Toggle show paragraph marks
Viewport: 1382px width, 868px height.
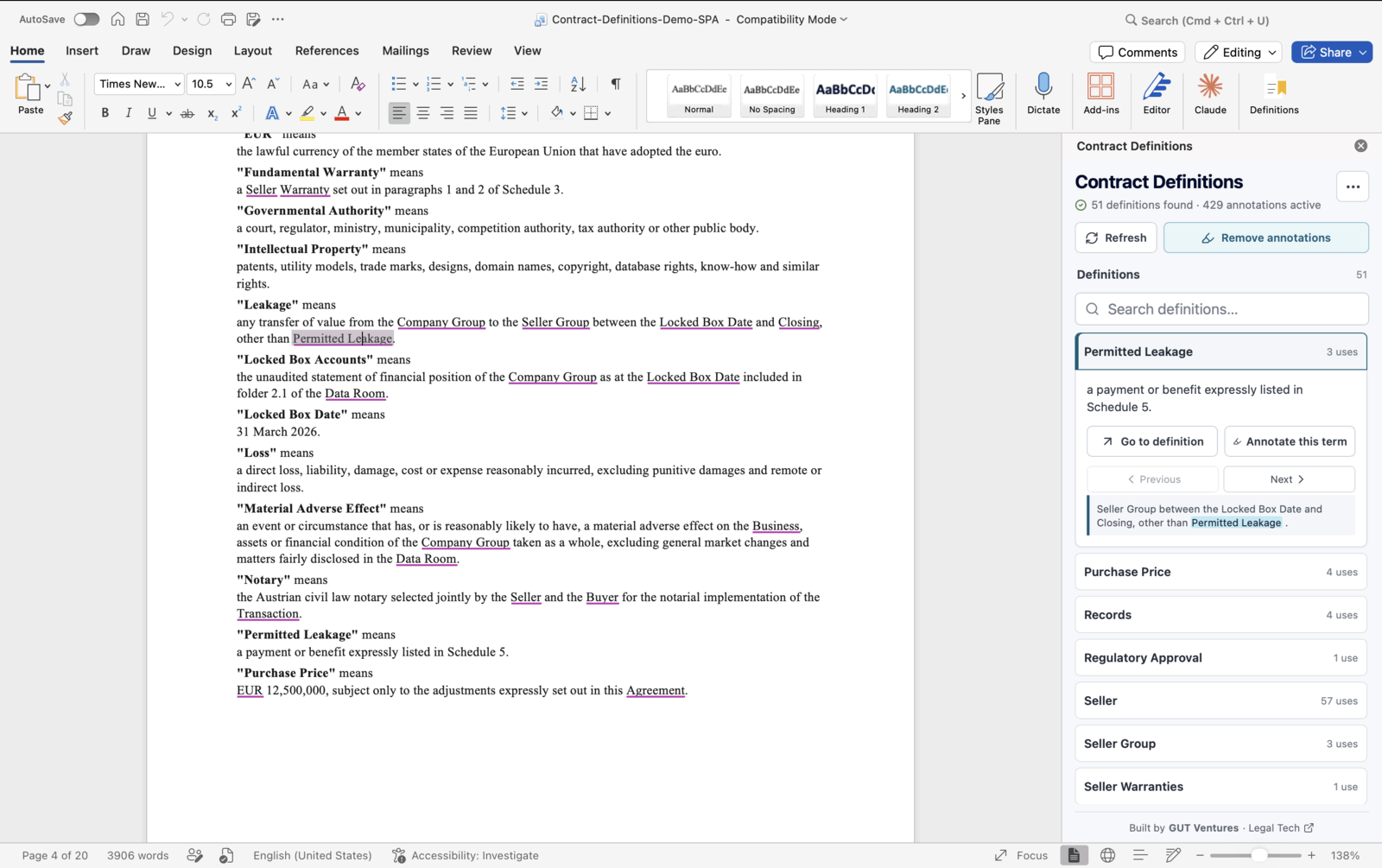tap(616, 84)
